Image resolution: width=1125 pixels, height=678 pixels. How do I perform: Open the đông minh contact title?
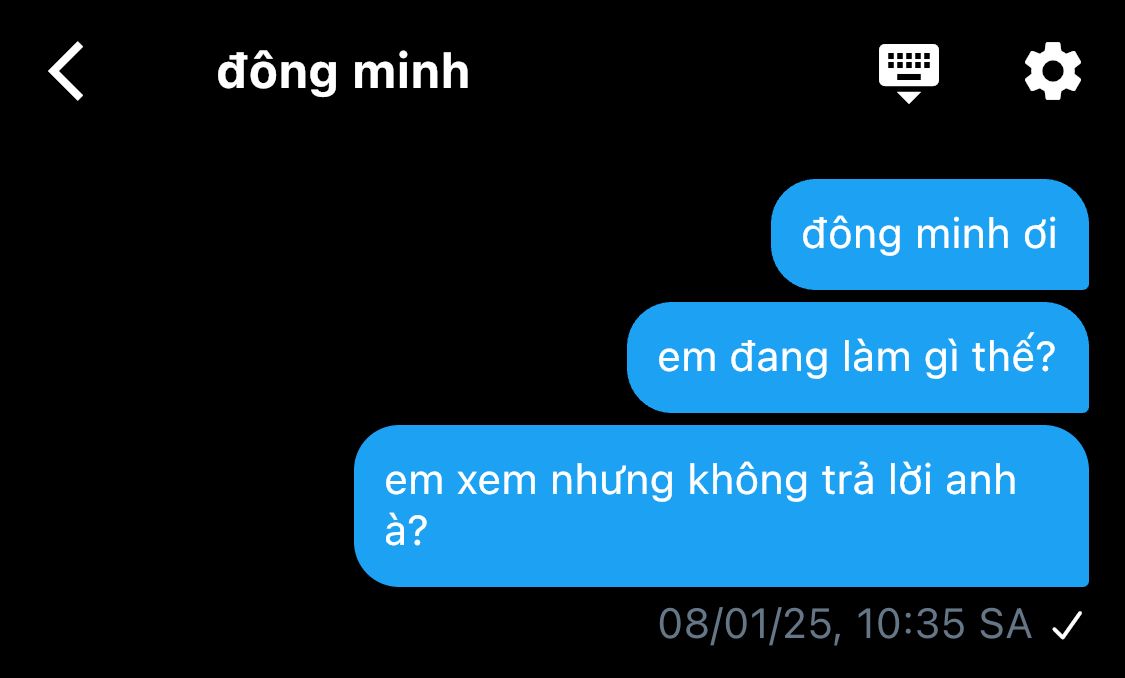pos(343,73)
